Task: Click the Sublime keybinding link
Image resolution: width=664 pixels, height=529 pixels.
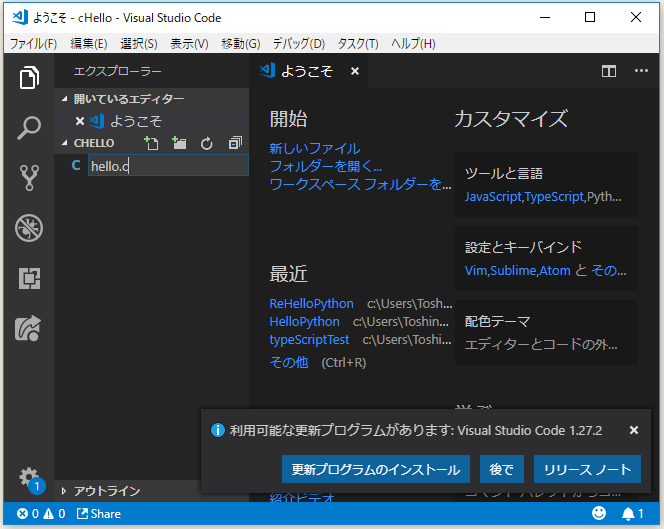Action: [513, 270]
